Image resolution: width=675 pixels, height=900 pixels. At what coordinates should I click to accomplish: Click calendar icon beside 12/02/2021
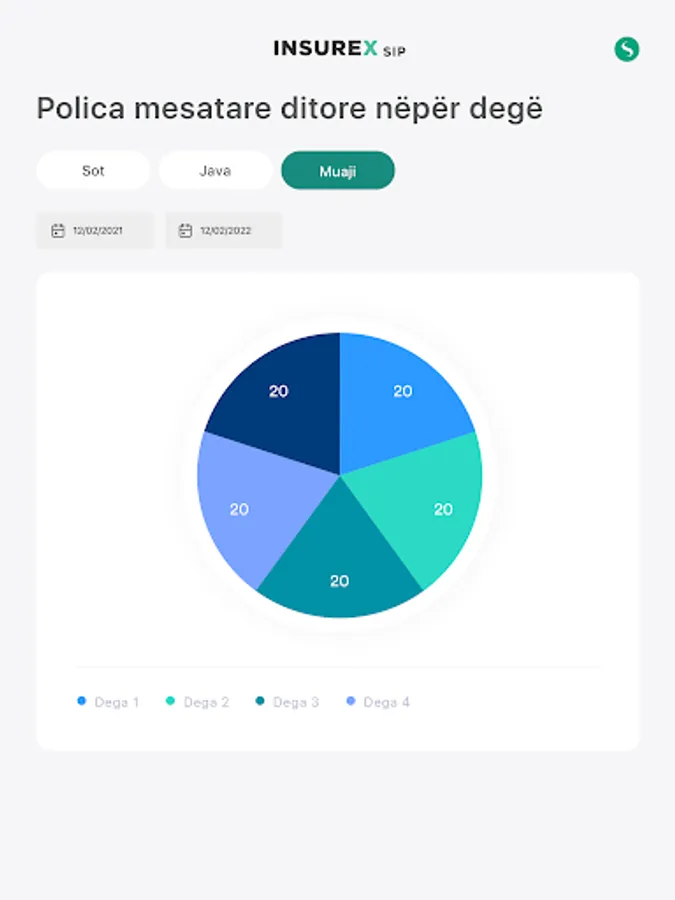coord(58,231)
